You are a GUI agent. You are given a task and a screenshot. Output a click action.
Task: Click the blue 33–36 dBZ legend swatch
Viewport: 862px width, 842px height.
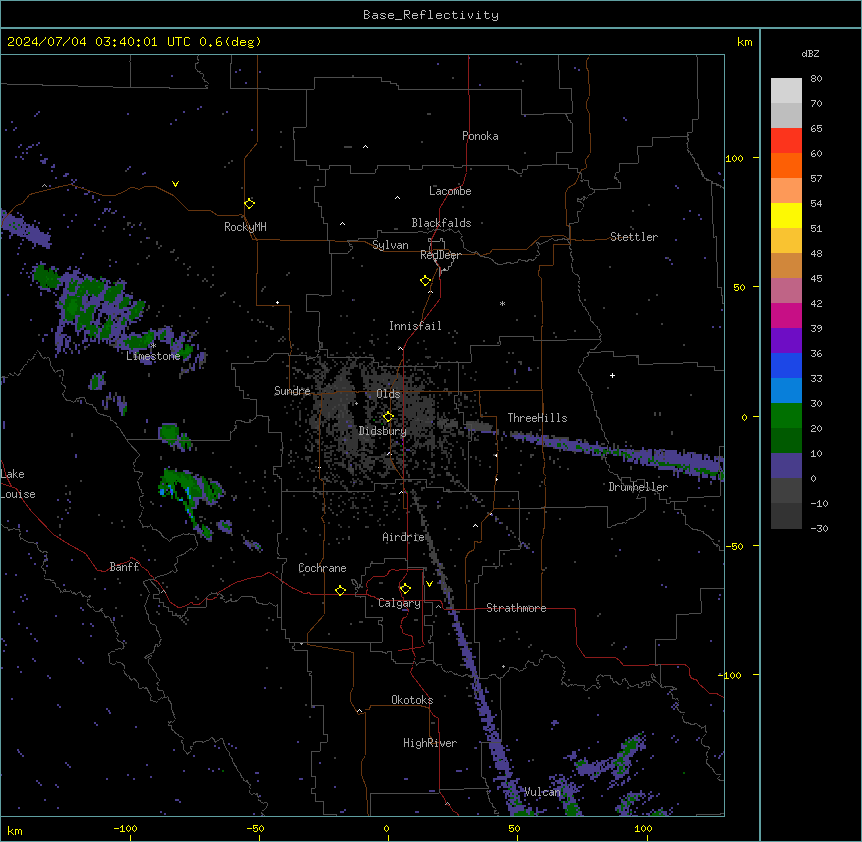[786, 365]
